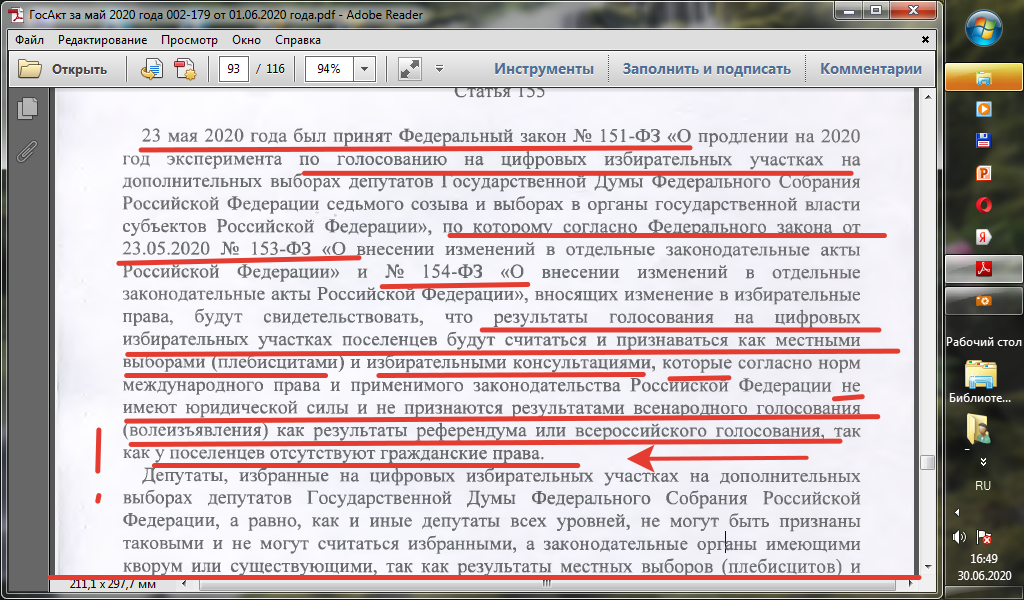Open the media player taskbar icon
The height and width of the screenshot is (600, 1024).
(984, 108)
